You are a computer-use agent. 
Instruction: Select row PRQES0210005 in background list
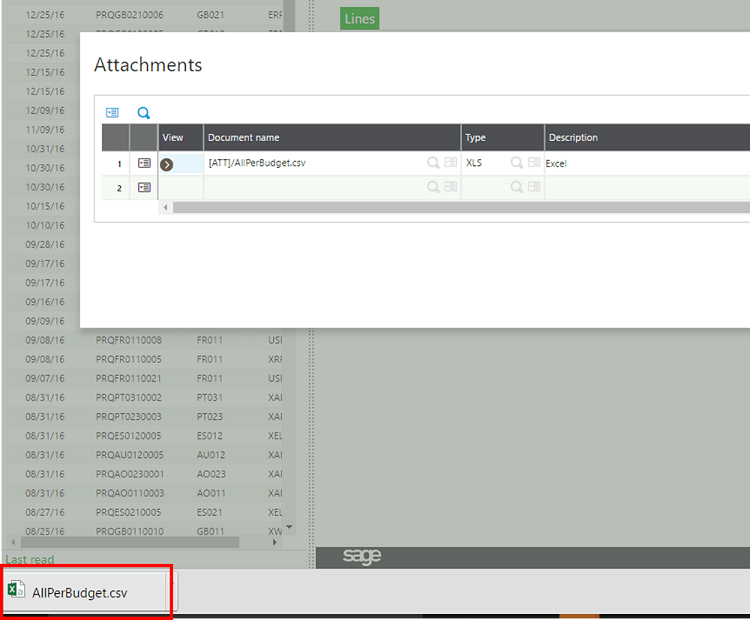(x=142, y=512)
